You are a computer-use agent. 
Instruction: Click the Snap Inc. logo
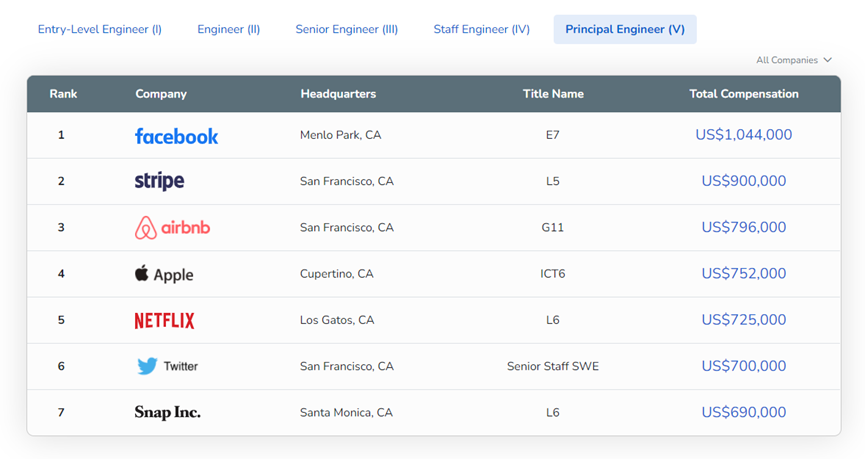167,412
